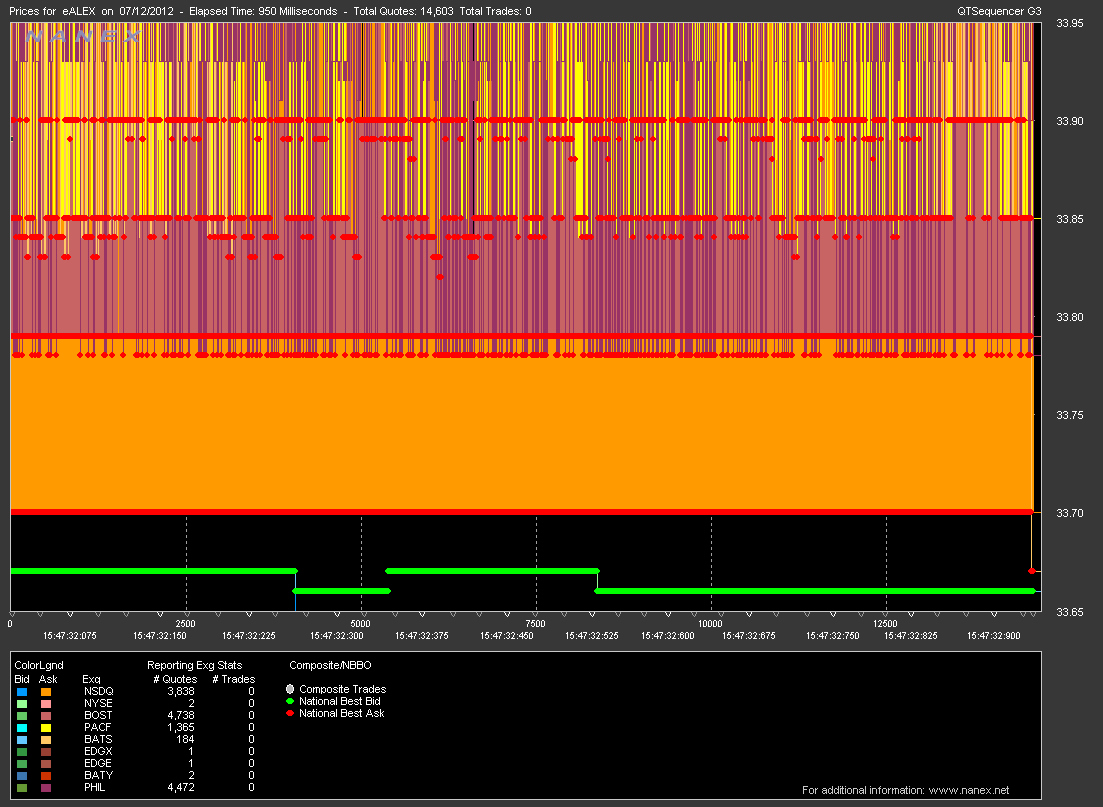1103x807 pixels.
Task: Click the '3,838' NSDQ quotes value
Action: (x=181, y=692)
